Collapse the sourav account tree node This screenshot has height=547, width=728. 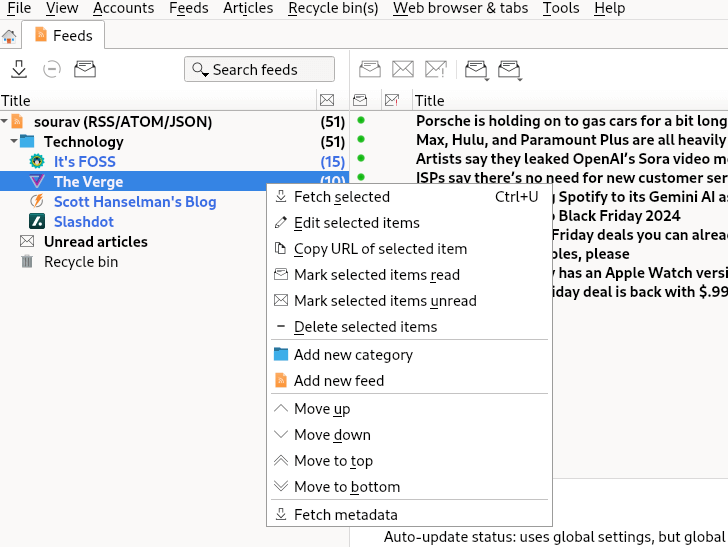(5, 122)
